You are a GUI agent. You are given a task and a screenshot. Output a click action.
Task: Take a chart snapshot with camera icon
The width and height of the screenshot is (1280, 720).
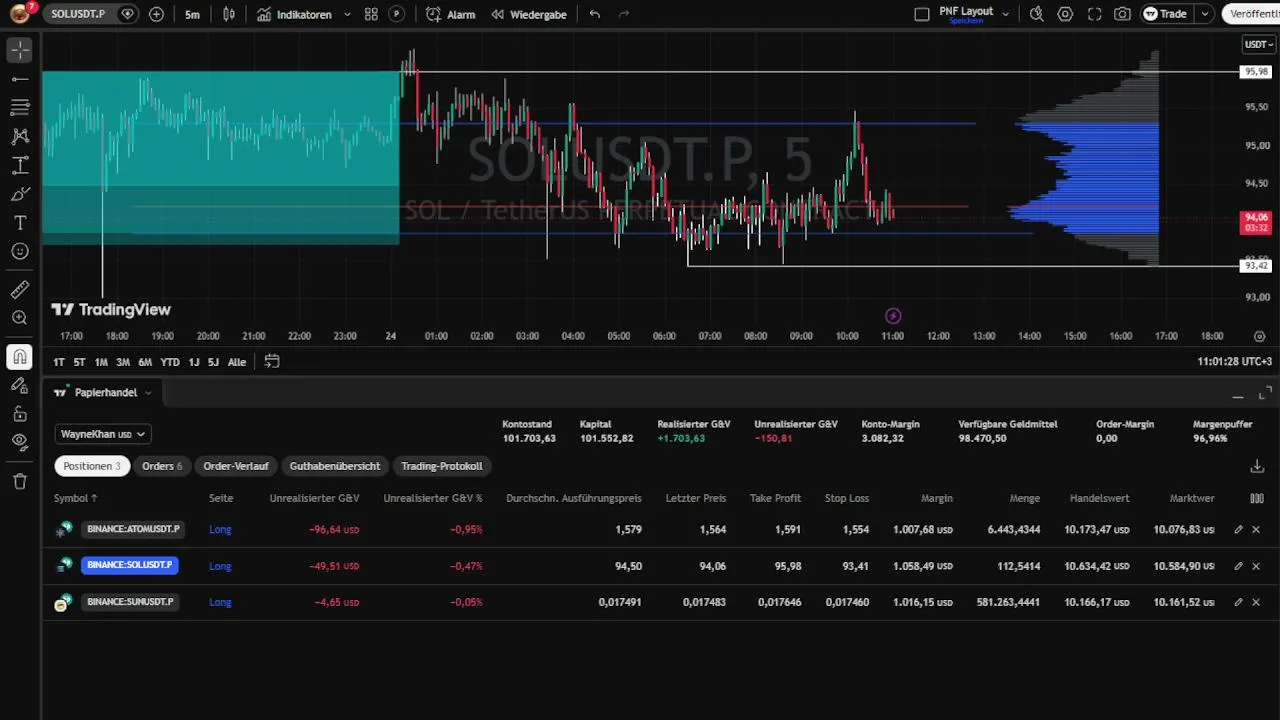pyautogui.click(x=1123, y=14)
